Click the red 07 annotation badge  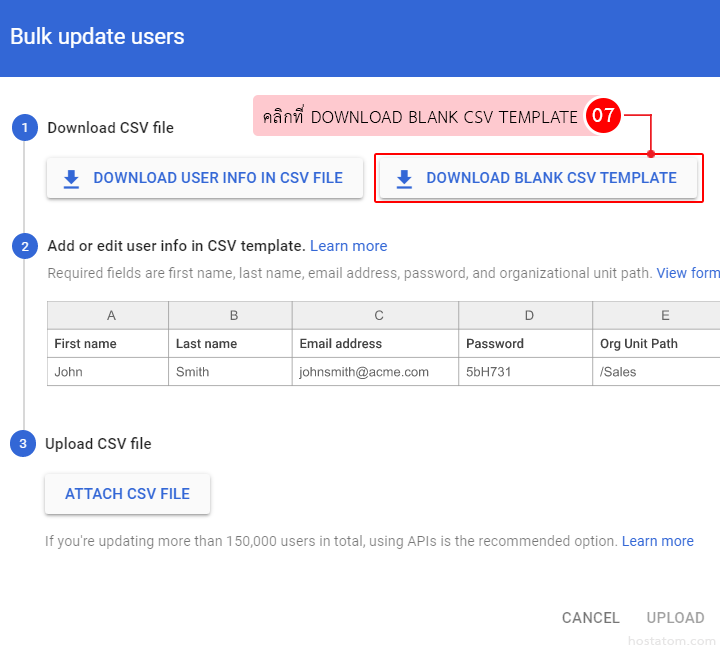pos(603,116)
